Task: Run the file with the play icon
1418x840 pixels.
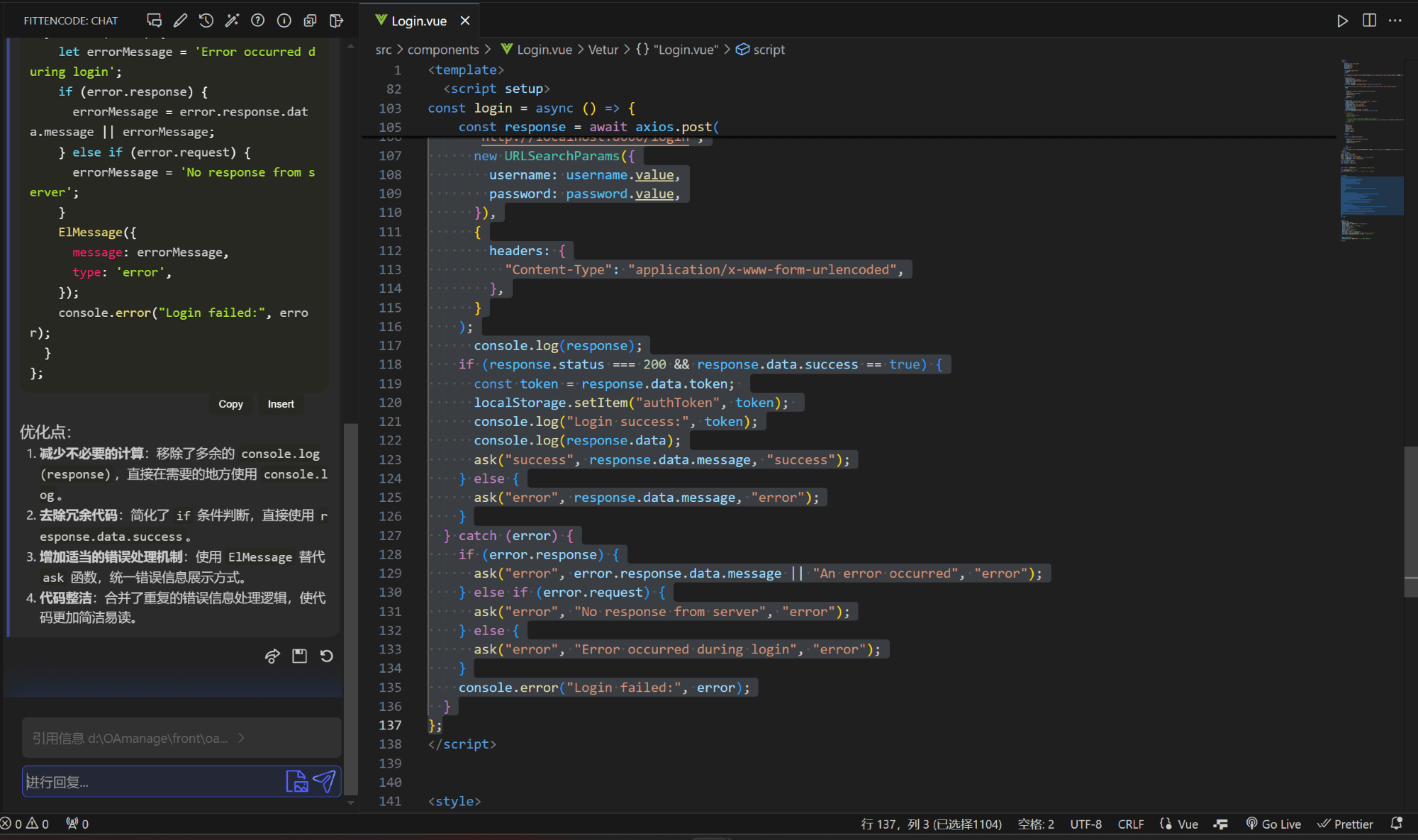Action: coord(1342,21)
